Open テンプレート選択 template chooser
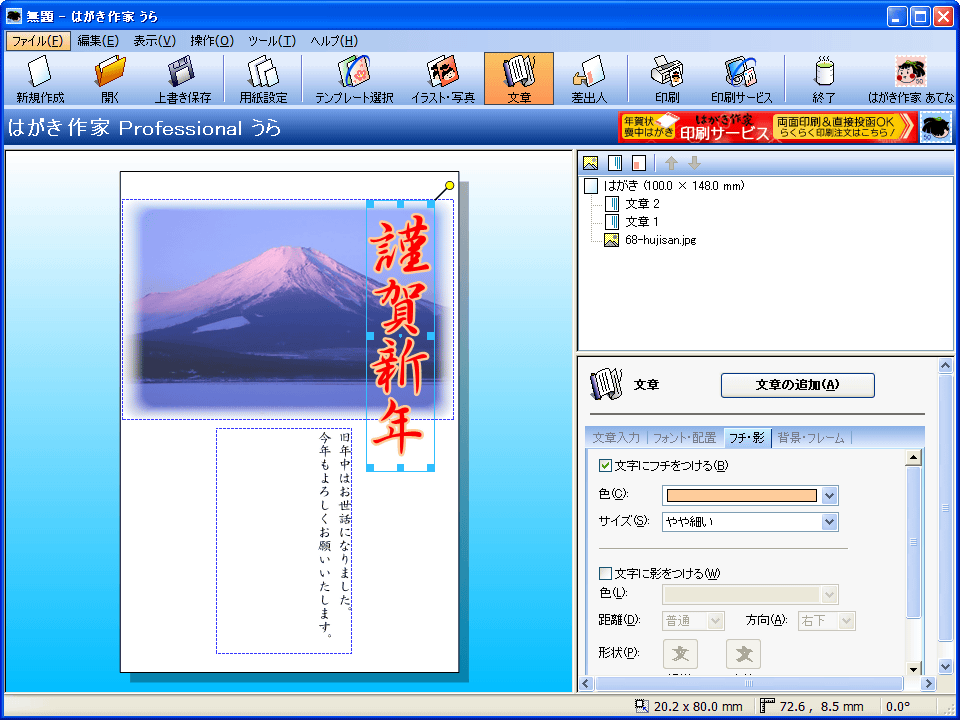This screenshot has width=960, height=720. [354, 78]
